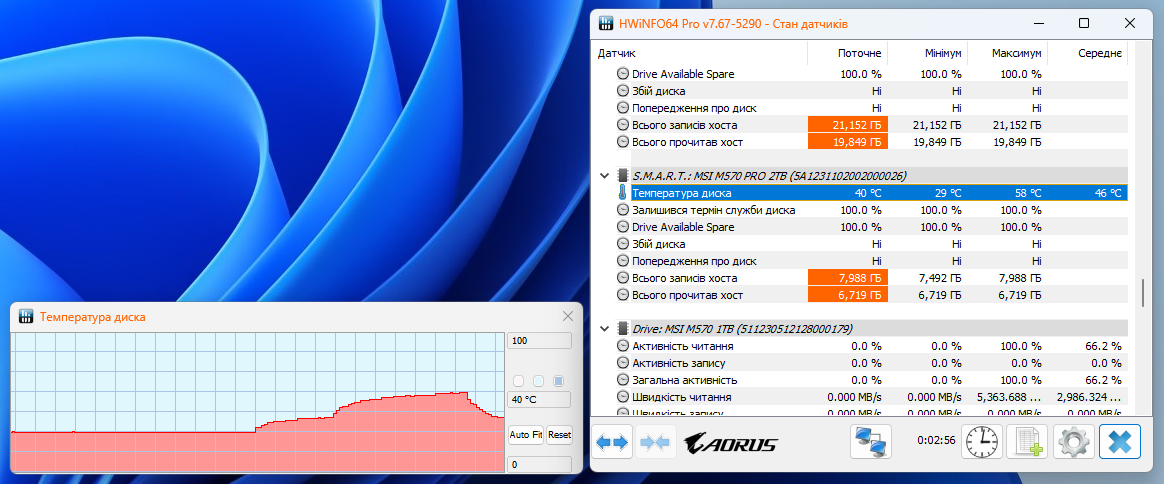The width and height of the screenshot is (1164, 484).
Task: Click 66.2 % average in Загальна активність row
Action: click(x=1088, y=380)
